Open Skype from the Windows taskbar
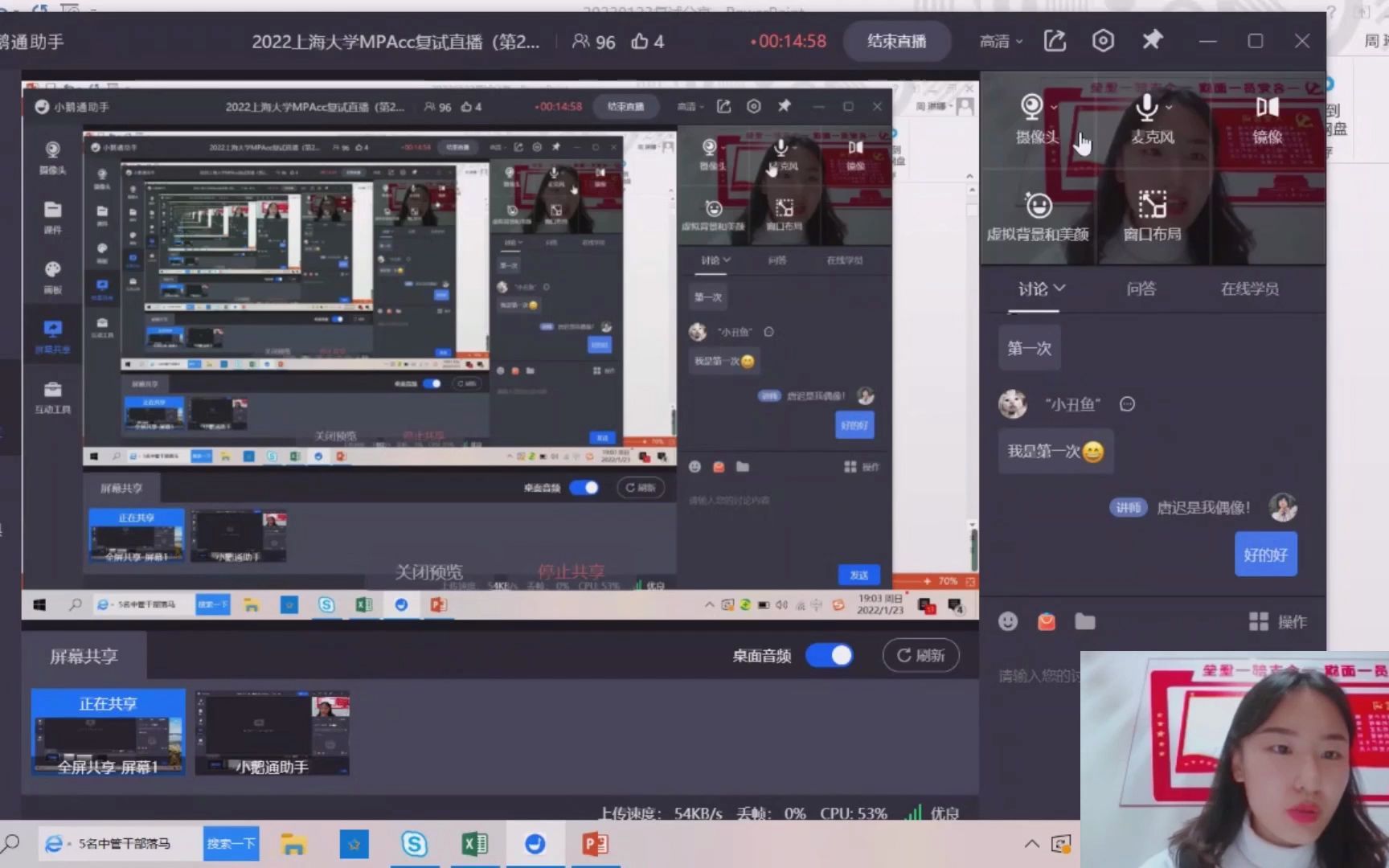The image size is (1389, 868). [x=415, y=844]
